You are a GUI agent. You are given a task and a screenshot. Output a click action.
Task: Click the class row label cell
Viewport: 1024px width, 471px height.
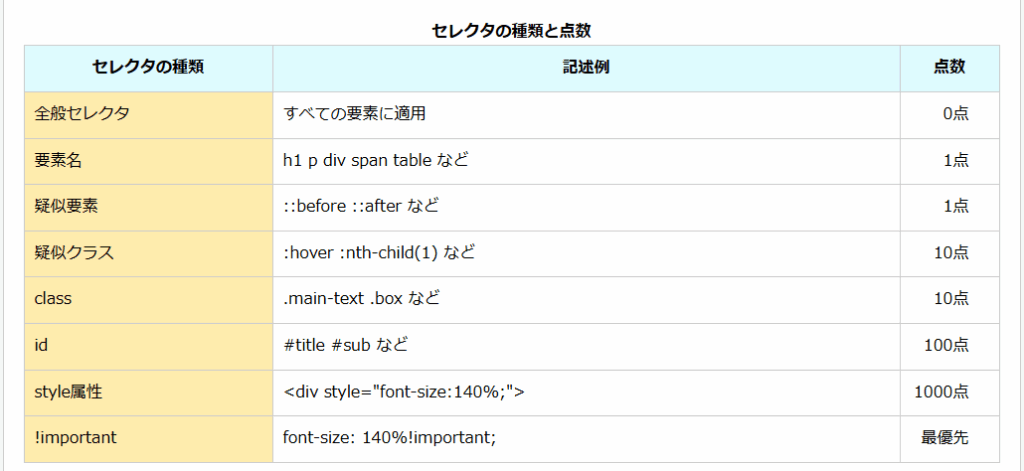click(x=148, y=300)
